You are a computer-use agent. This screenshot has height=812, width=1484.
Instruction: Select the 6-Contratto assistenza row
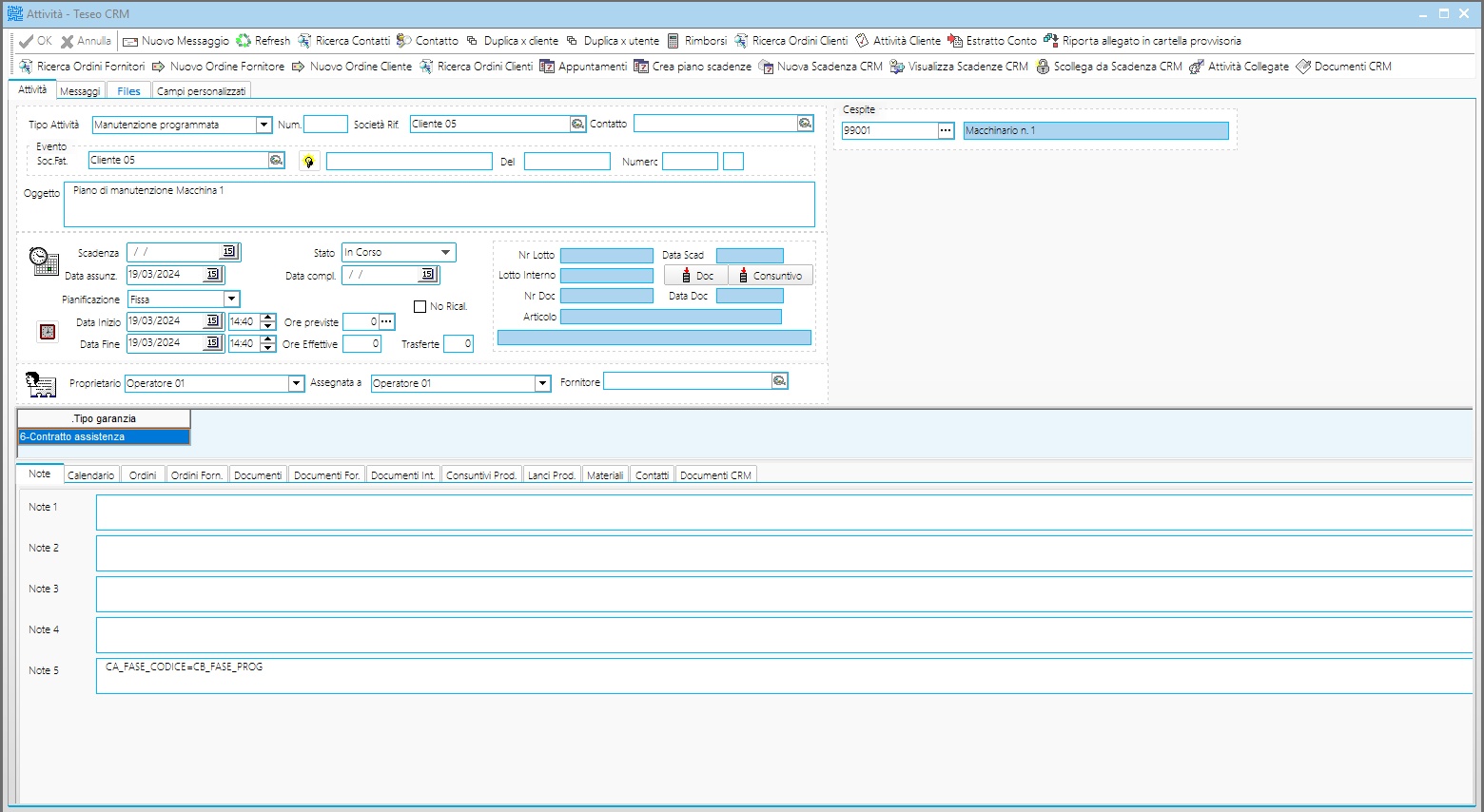click(104, 436)
